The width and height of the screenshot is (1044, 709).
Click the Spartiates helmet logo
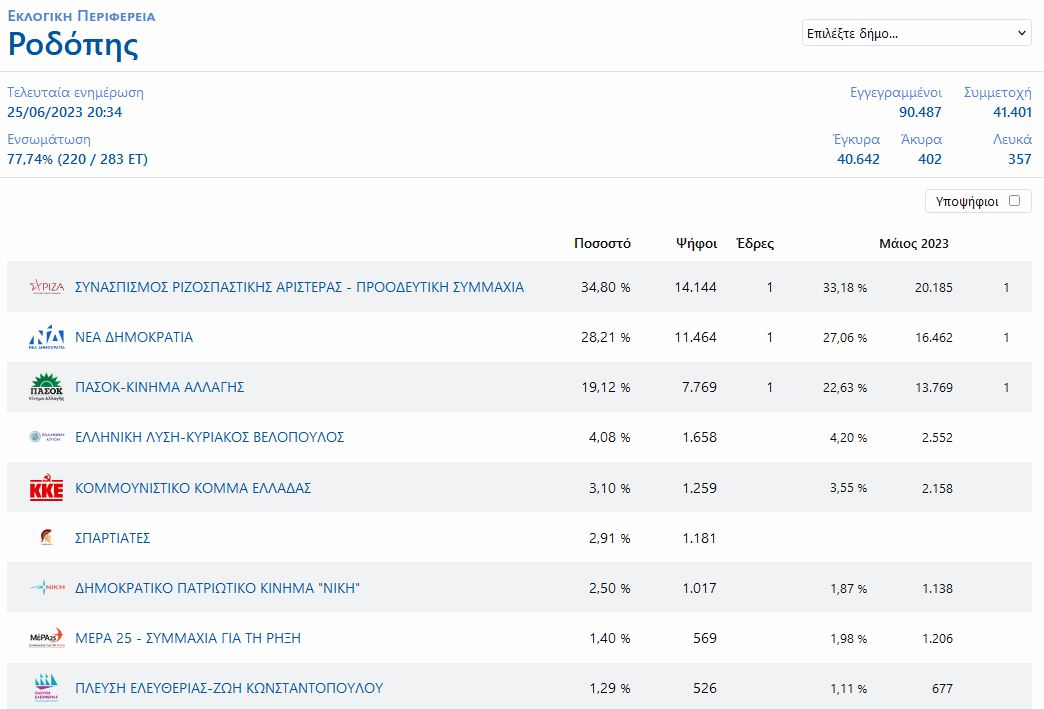[x=46, y=538]
